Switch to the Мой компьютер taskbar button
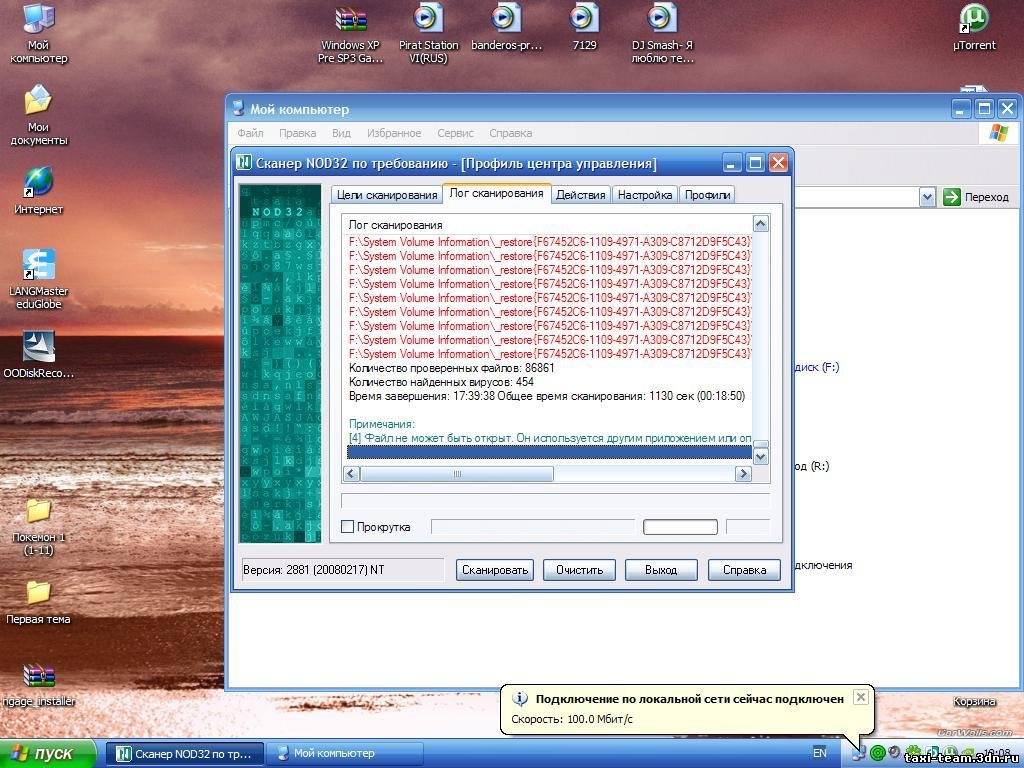Image resolution: width=1024 pixels, height=768 pixels. (345, 754)
